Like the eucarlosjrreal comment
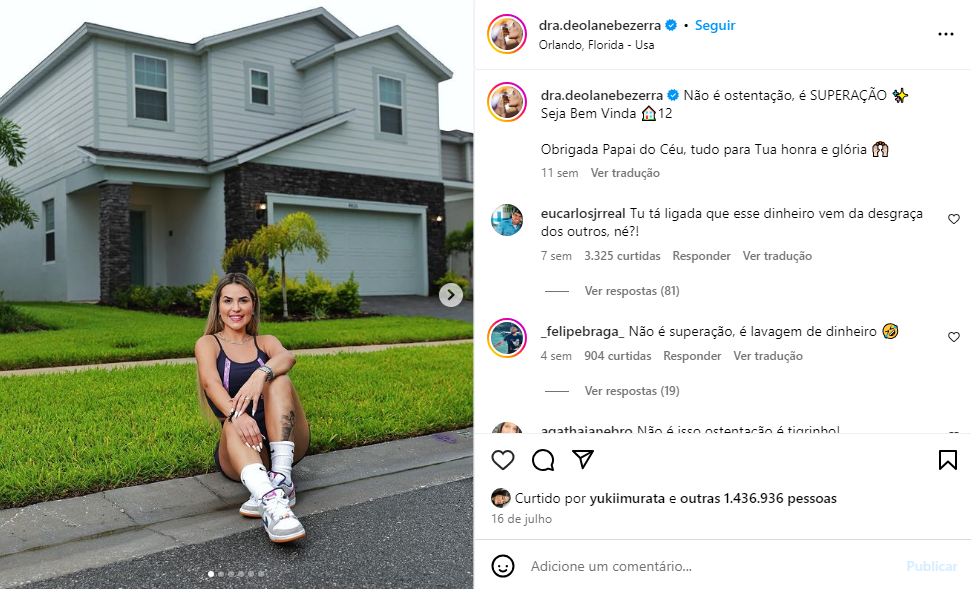Image resolution: width=971 pixels, height=589 pixels. pos(954,219)
